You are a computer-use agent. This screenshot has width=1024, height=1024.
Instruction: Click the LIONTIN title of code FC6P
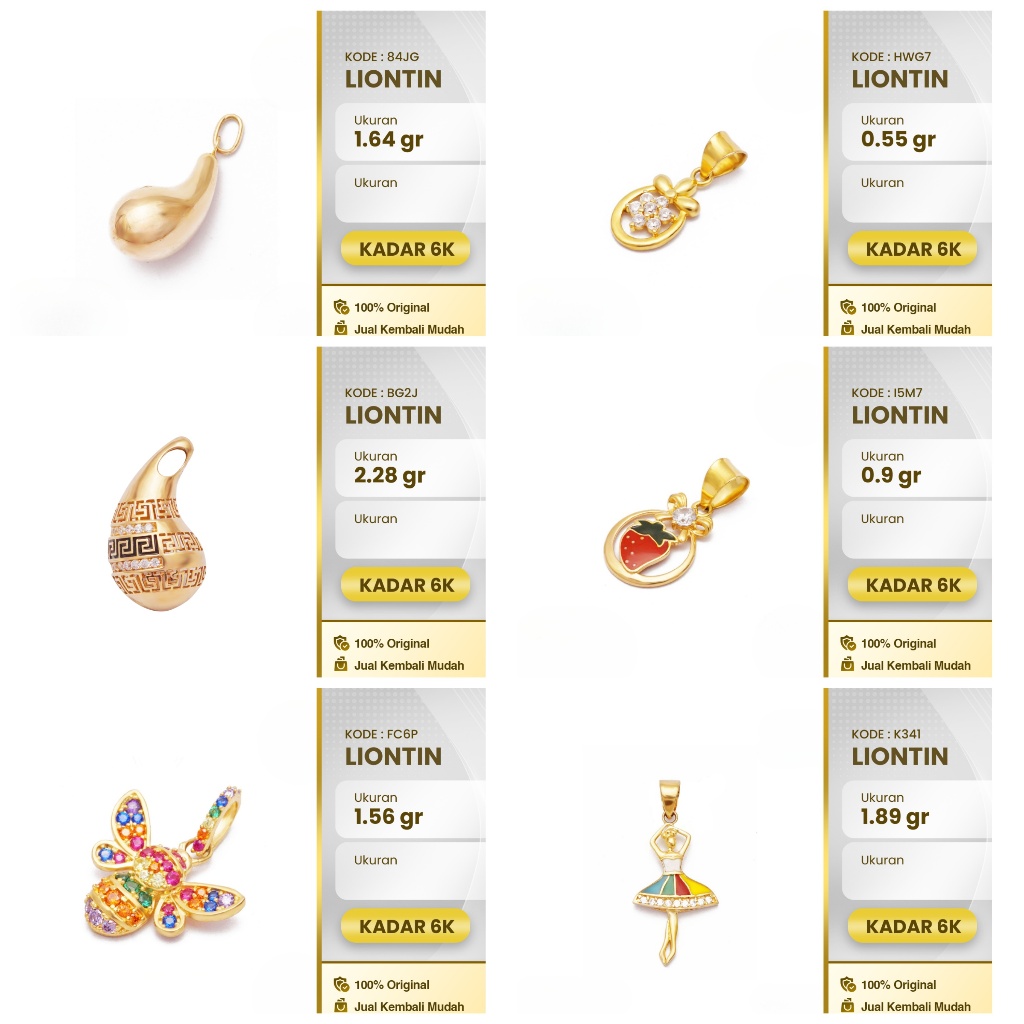(394, 756)
